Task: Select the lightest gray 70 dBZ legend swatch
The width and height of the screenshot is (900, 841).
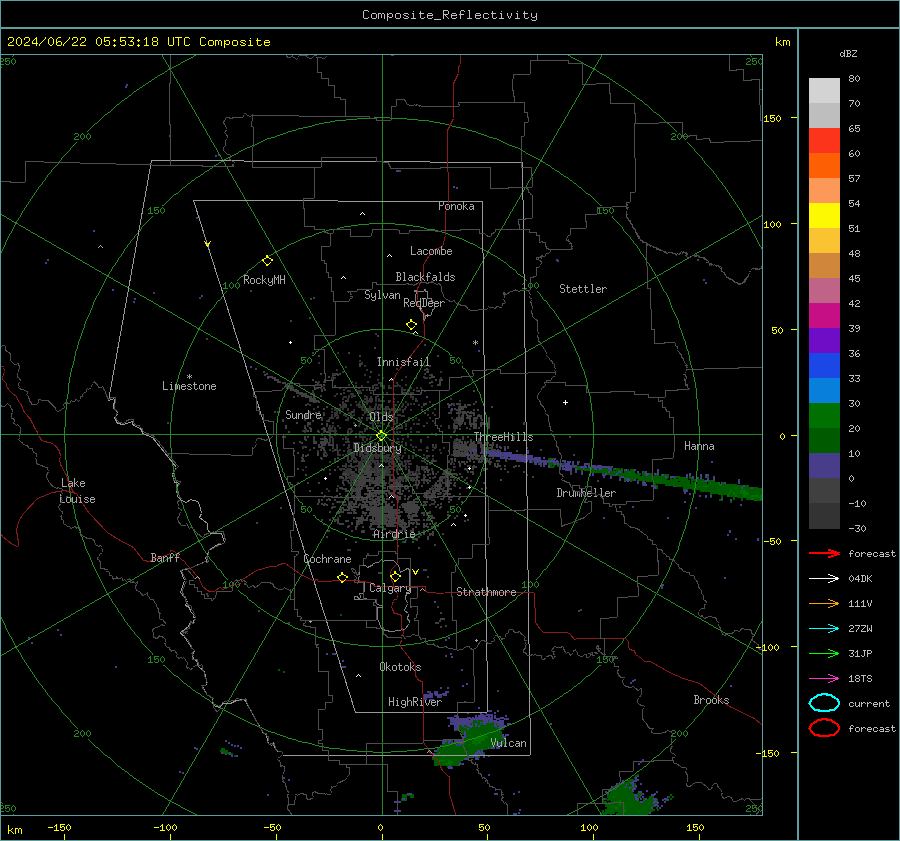Action: point(824,91)
